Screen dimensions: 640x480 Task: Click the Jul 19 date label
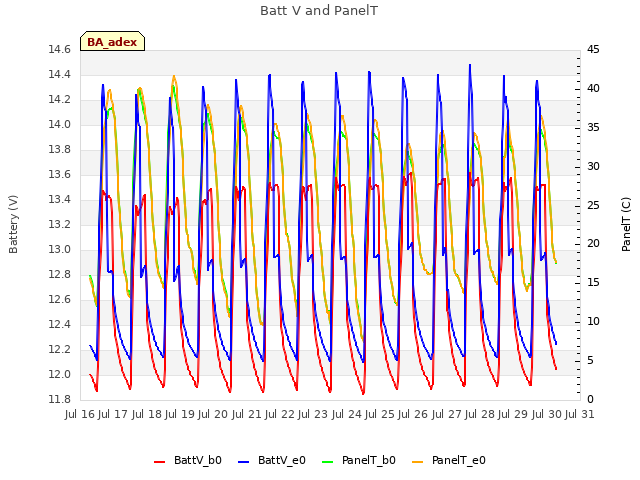[x=180, y=415]
